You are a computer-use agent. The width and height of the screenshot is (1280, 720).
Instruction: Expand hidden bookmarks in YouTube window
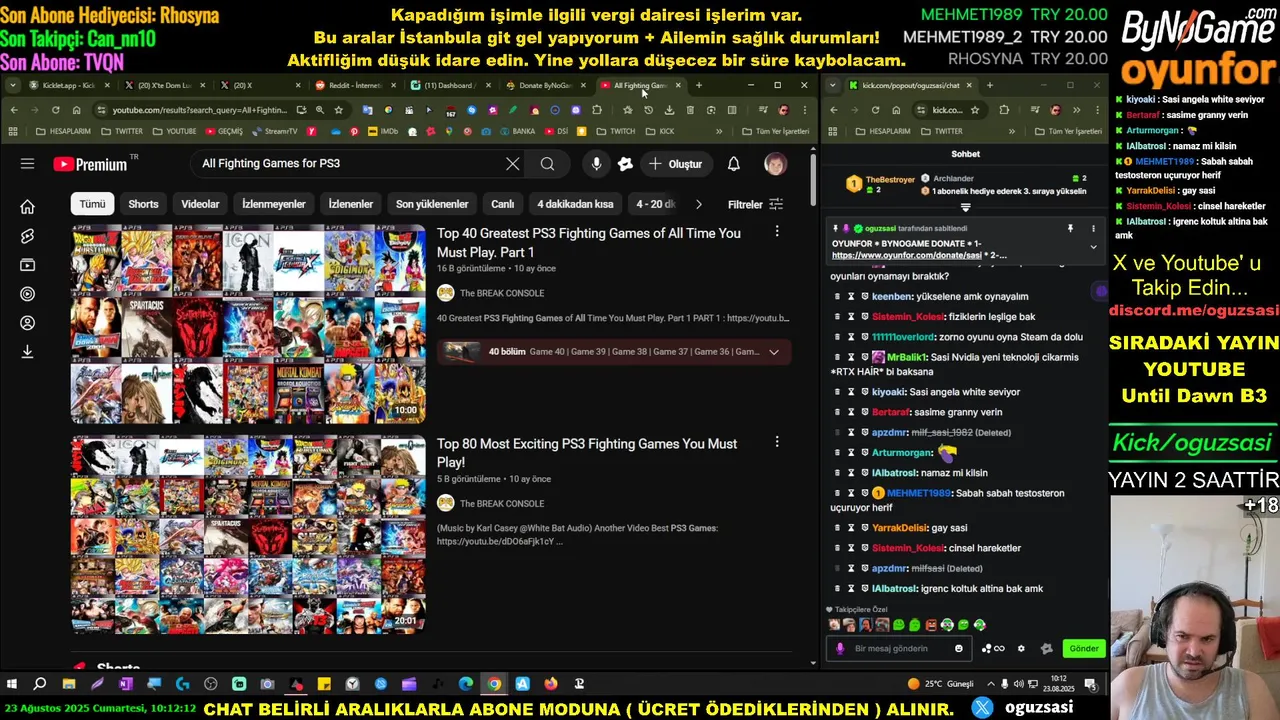tap(718, 131)
